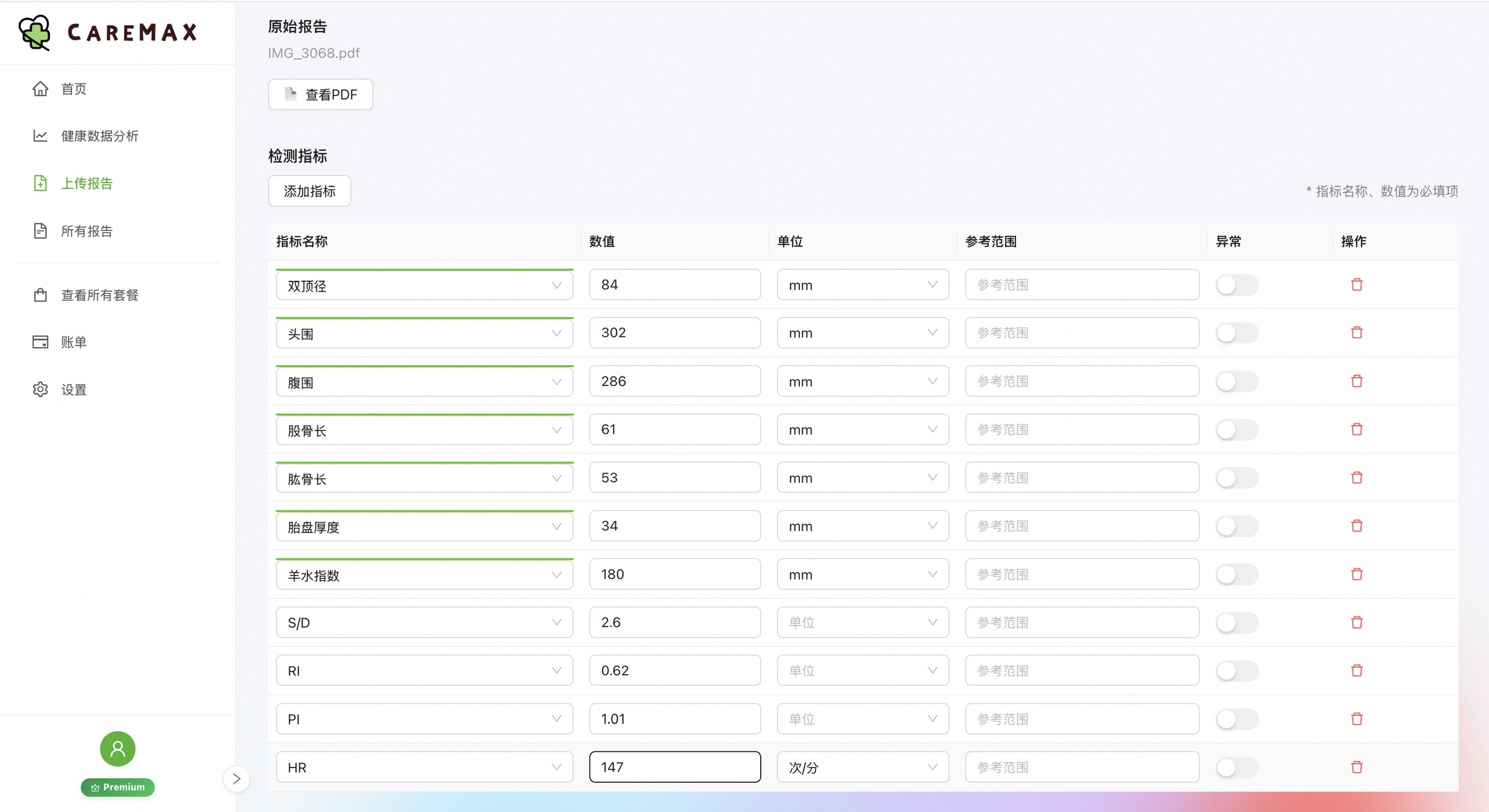Delete the 胎盘厚度 row with trash icon
The height and width of the screenshot is (812, 1489).
point(1357,525)
